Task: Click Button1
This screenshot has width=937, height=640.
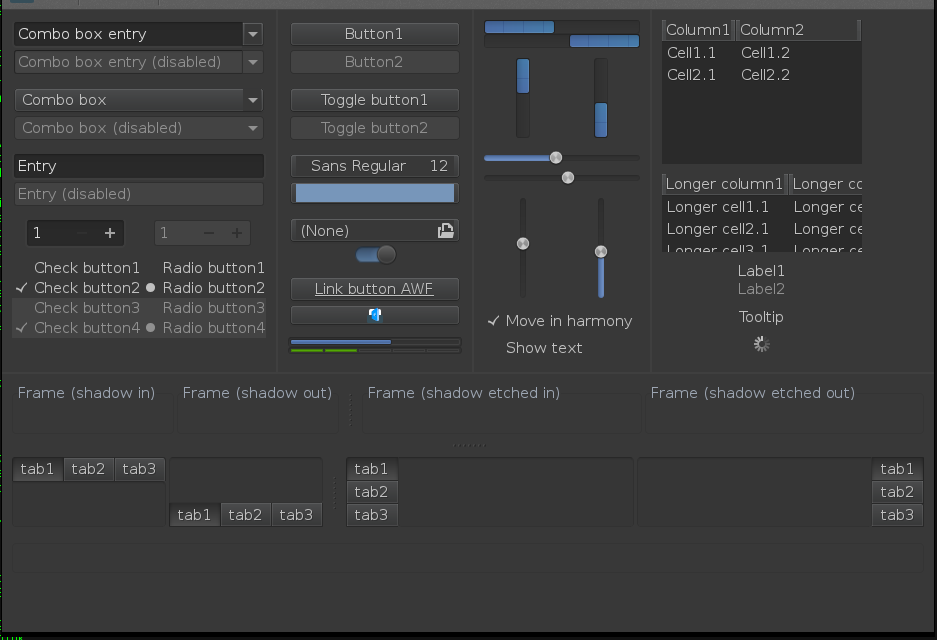Action: coord(375,34)
